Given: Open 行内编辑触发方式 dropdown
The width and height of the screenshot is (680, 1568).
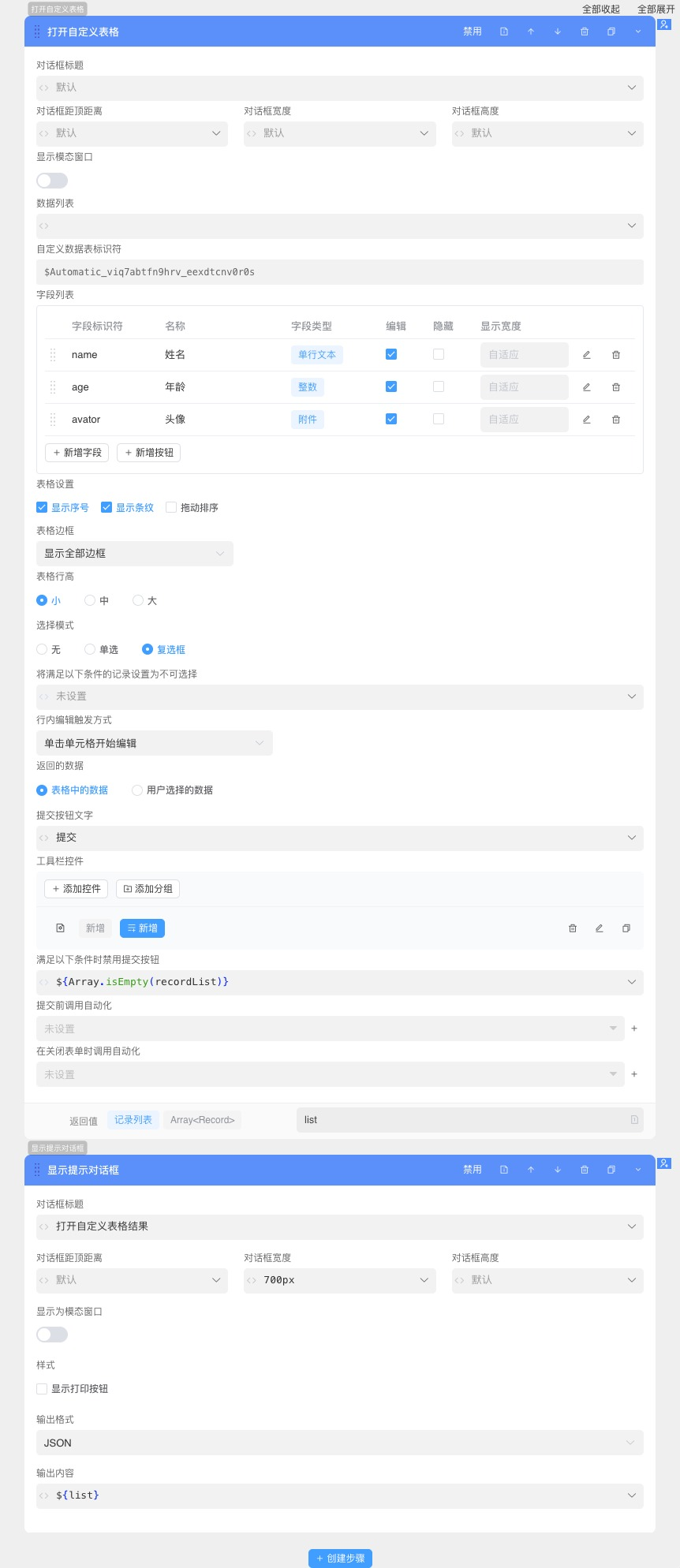Looking at the screenshot, I should (155, 743).
